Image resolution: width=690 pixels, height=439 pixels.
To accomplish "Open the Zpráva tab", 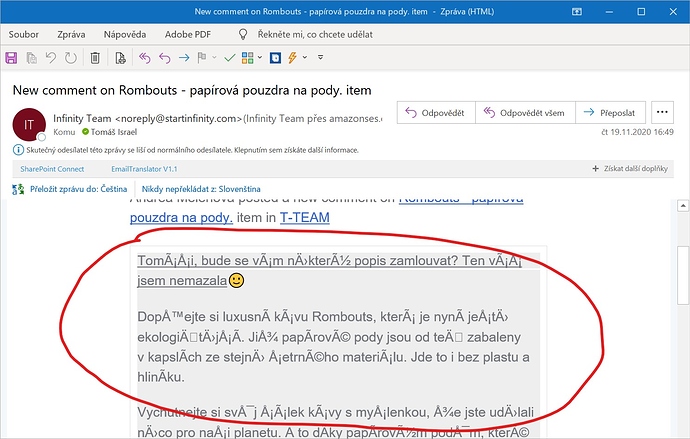I will [x=71, y=34].
